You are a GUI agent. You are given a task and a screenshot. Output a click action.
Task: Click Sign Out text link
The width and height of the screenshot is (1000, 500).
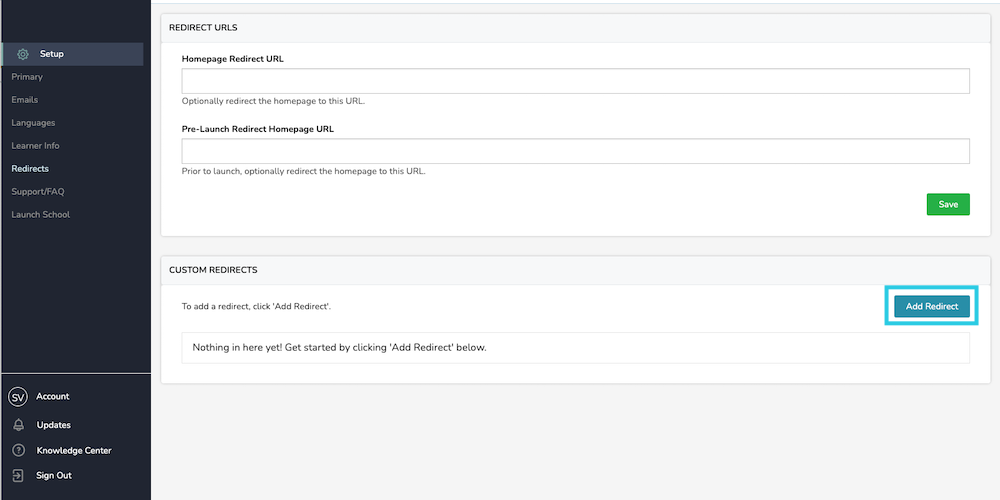click(54, 476)
